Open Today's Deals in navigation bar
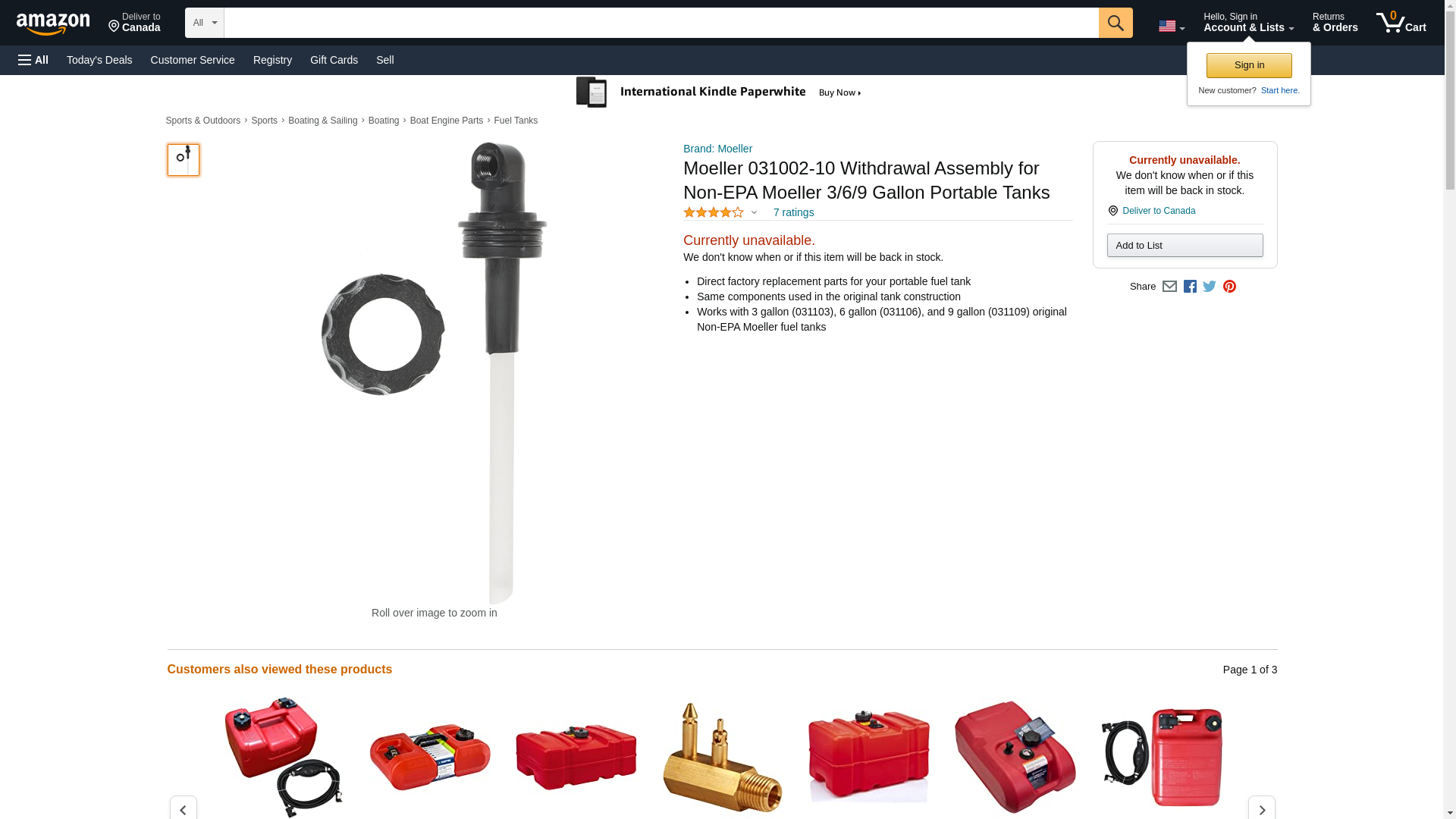This screenshot has height=819, width=1456. 99,60
